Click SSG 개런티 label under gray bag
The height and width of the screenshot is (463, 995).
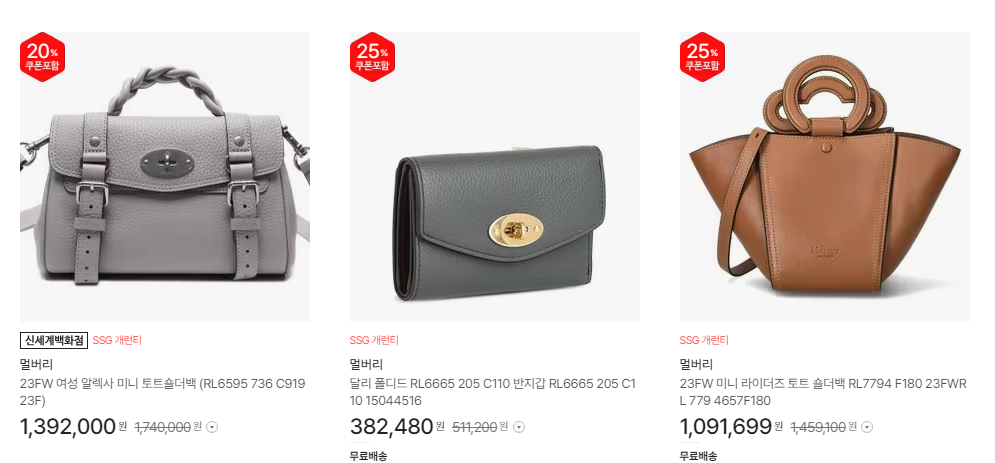tap(117, 341)
